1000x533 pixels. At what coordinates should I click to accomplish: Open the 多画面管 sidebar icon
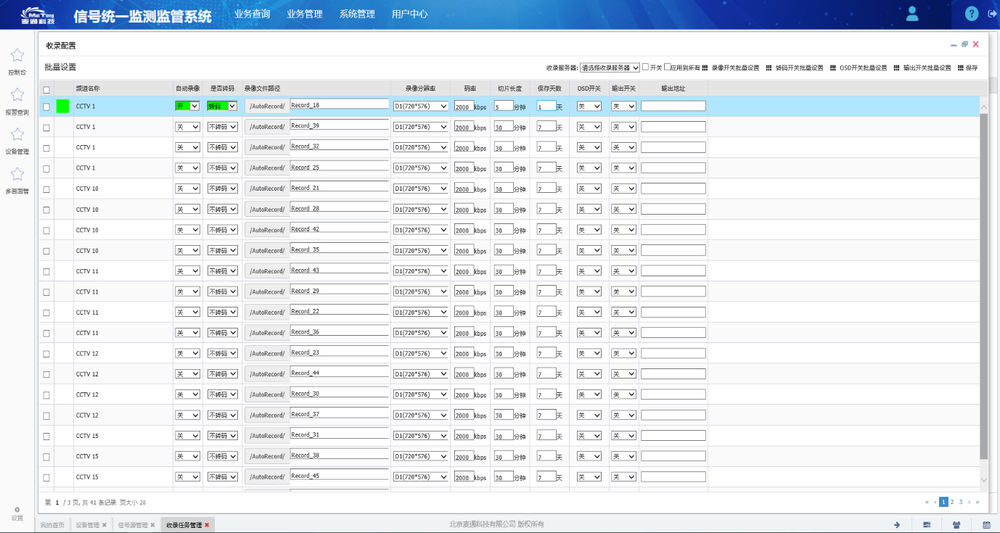[x=17, y=176]
